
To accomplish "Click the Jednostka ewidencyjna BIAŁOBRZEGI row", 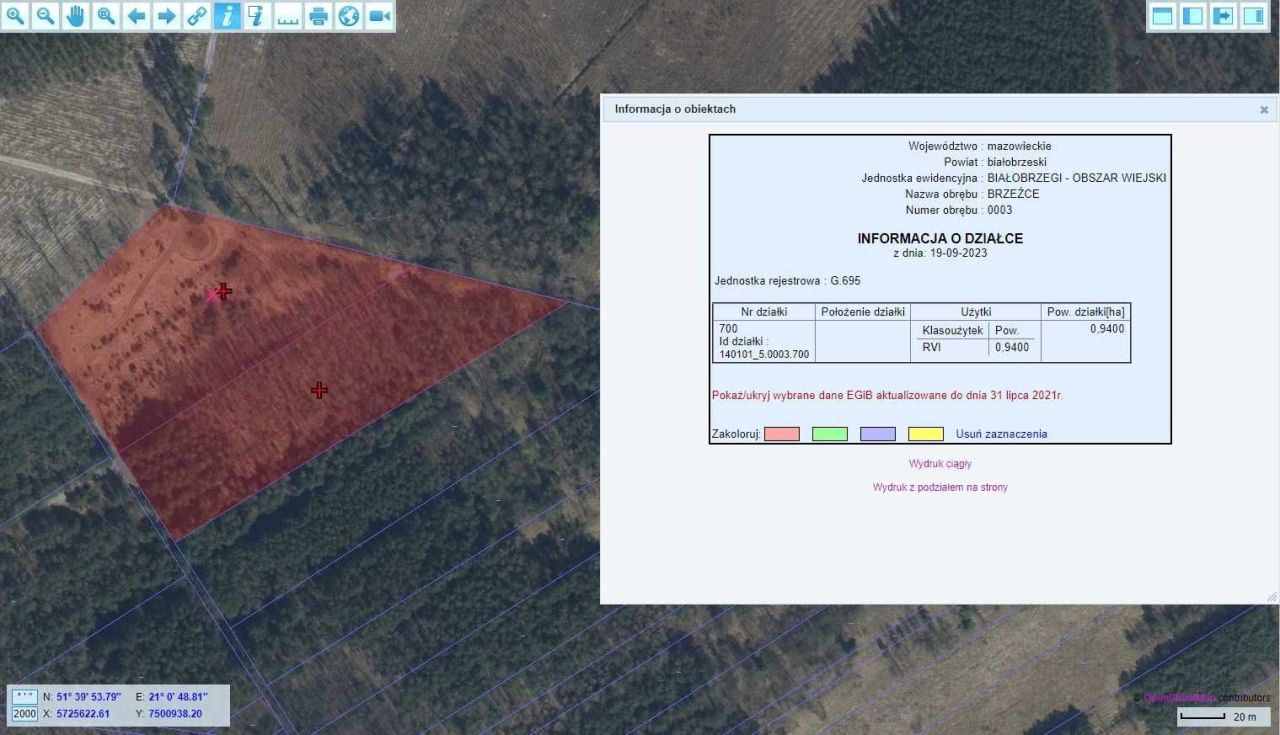I will [1014, 178].
